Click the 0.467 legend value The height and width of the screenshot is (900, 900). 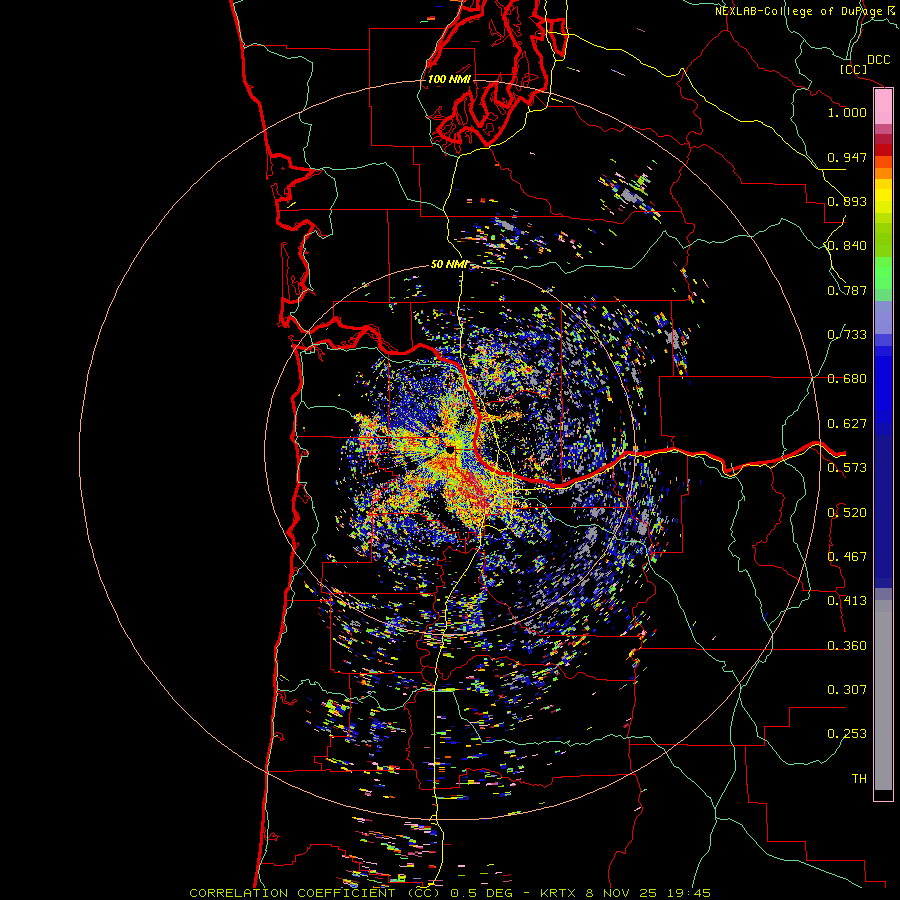coord(847,557)
